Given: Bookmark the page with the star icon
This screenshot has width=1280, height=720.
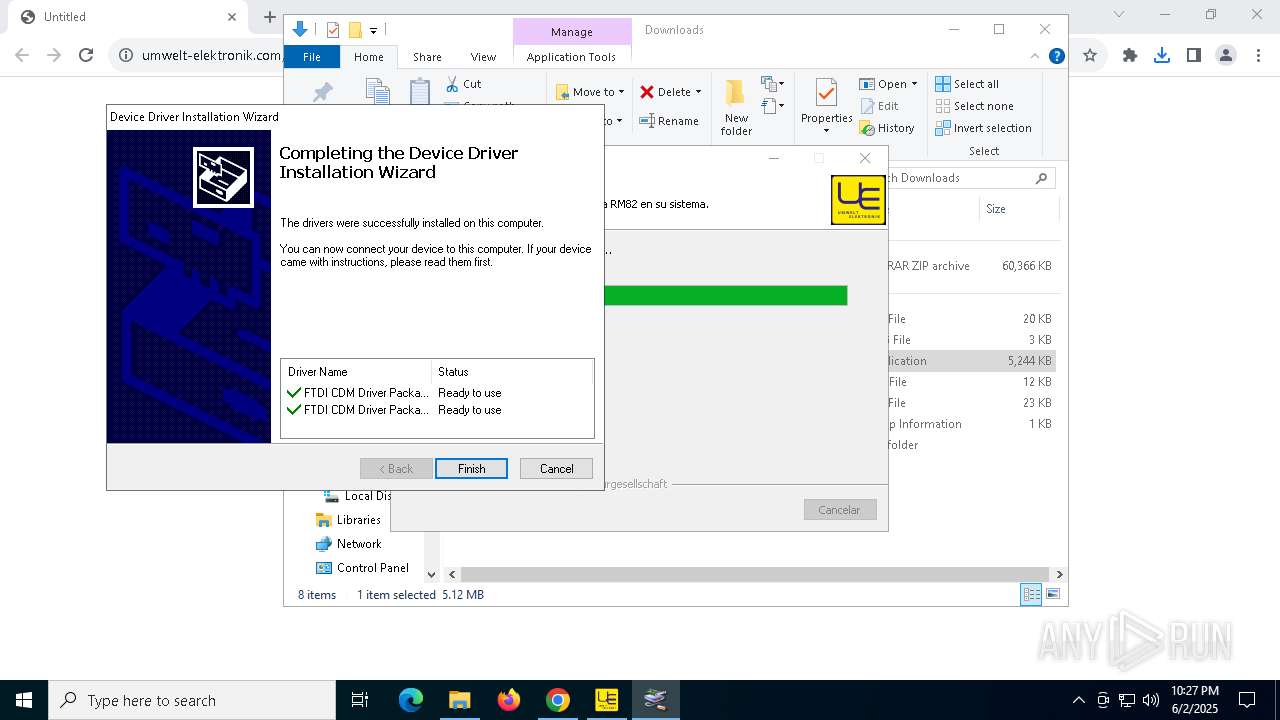Looking at the screenshot, I should 1090,55.
